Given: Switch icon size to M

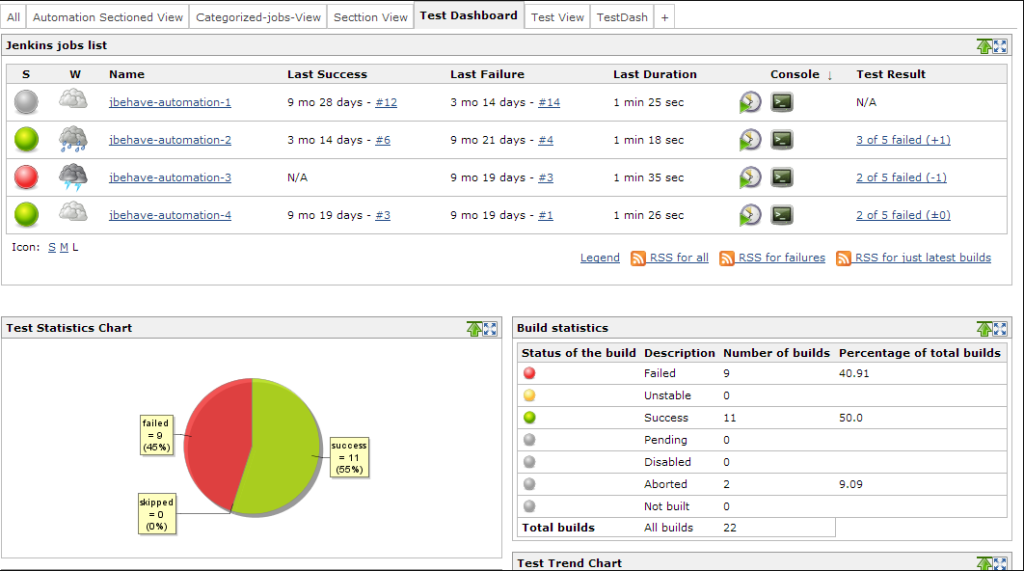Looking at the screenshot, I should 64,247.
